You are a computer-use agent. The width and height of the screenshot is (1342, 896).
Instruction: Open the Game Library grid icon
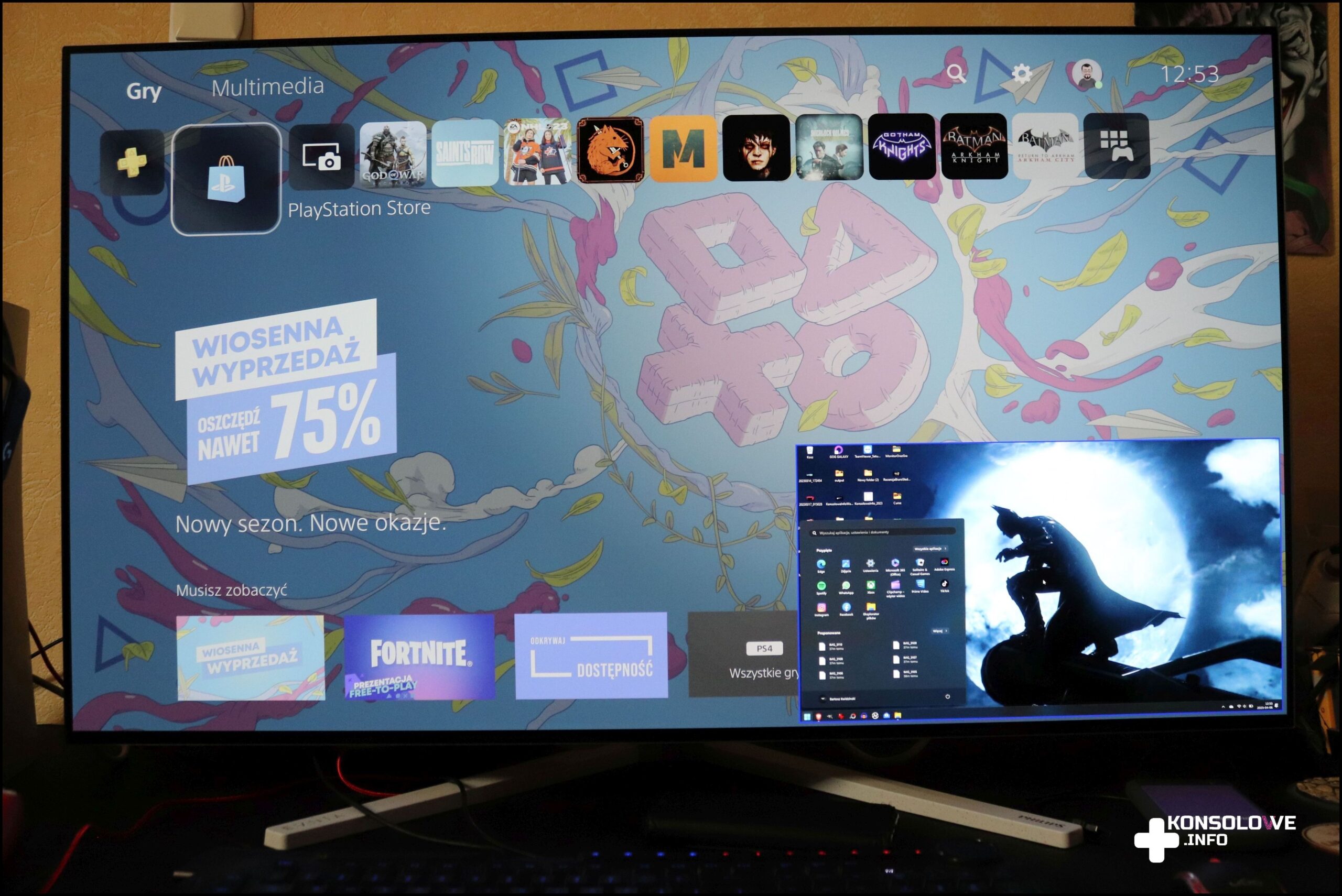coord(1116,146)
